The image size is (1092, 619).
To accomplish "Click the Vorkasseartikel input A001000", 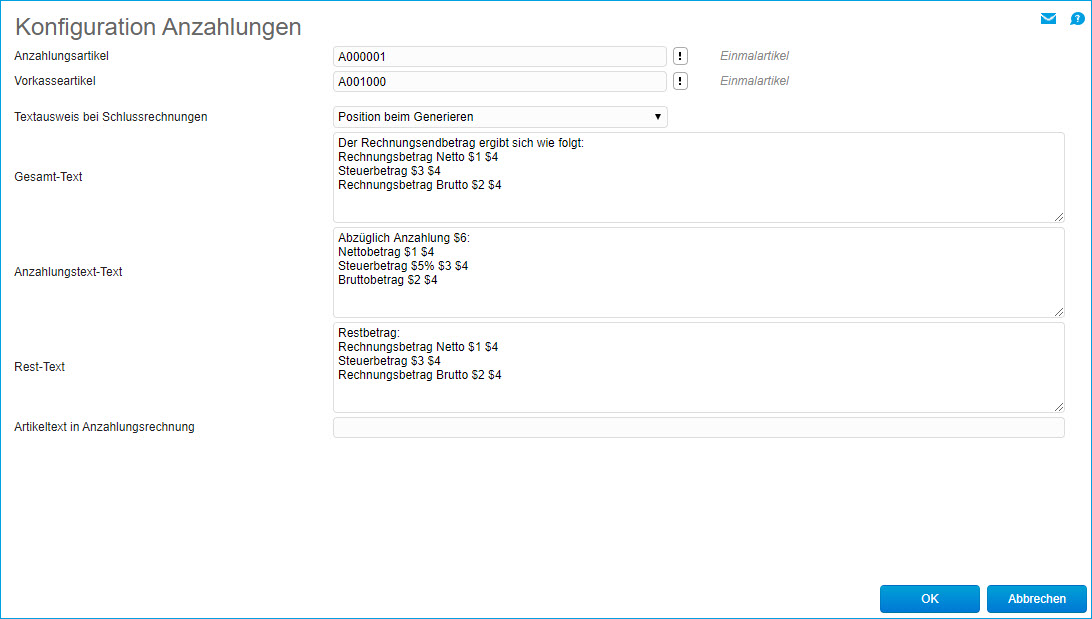I will (500, 81).
